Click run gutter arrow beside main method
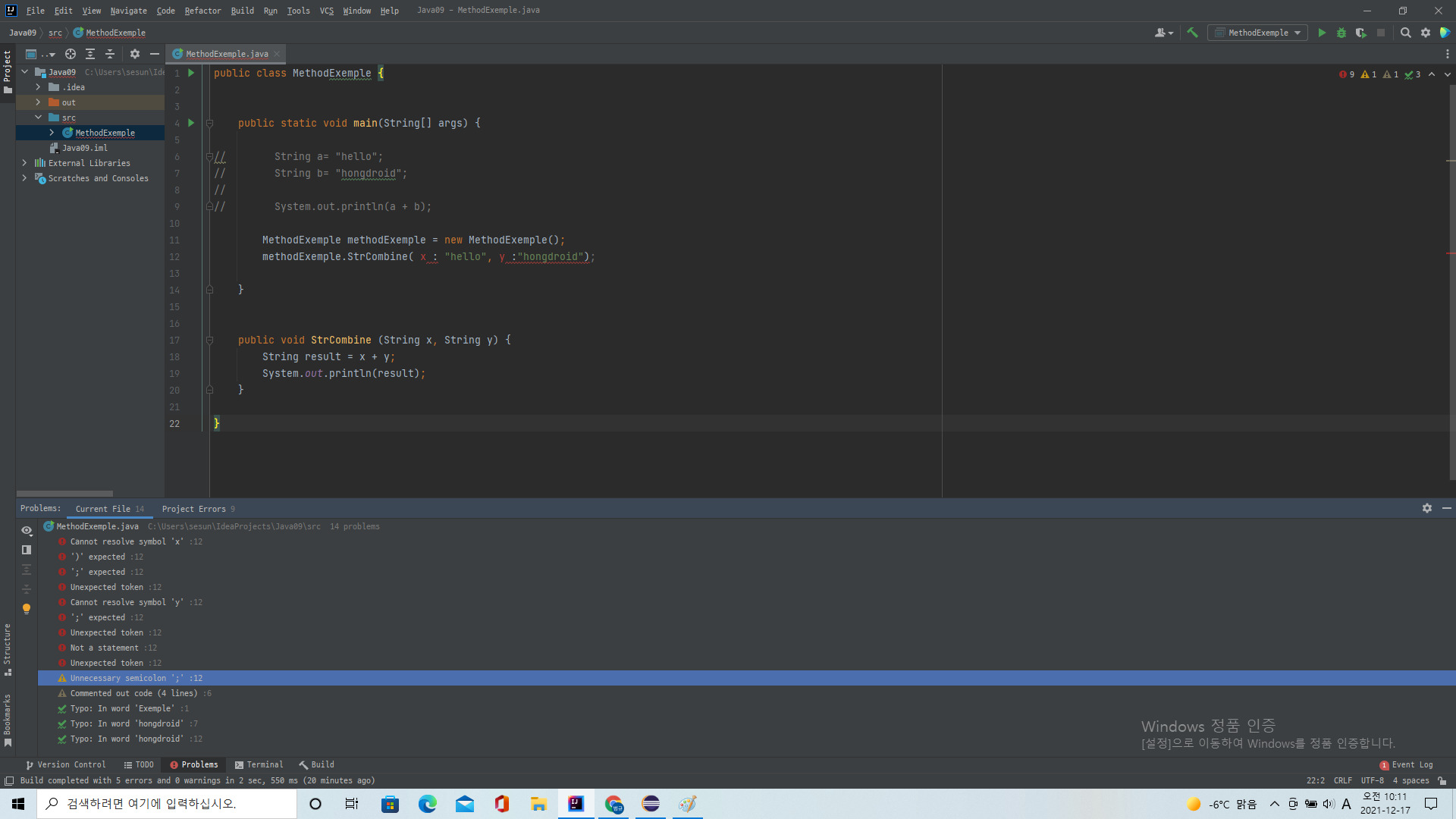The width and height of the screenshot is (1456, 819). point(191,123)
